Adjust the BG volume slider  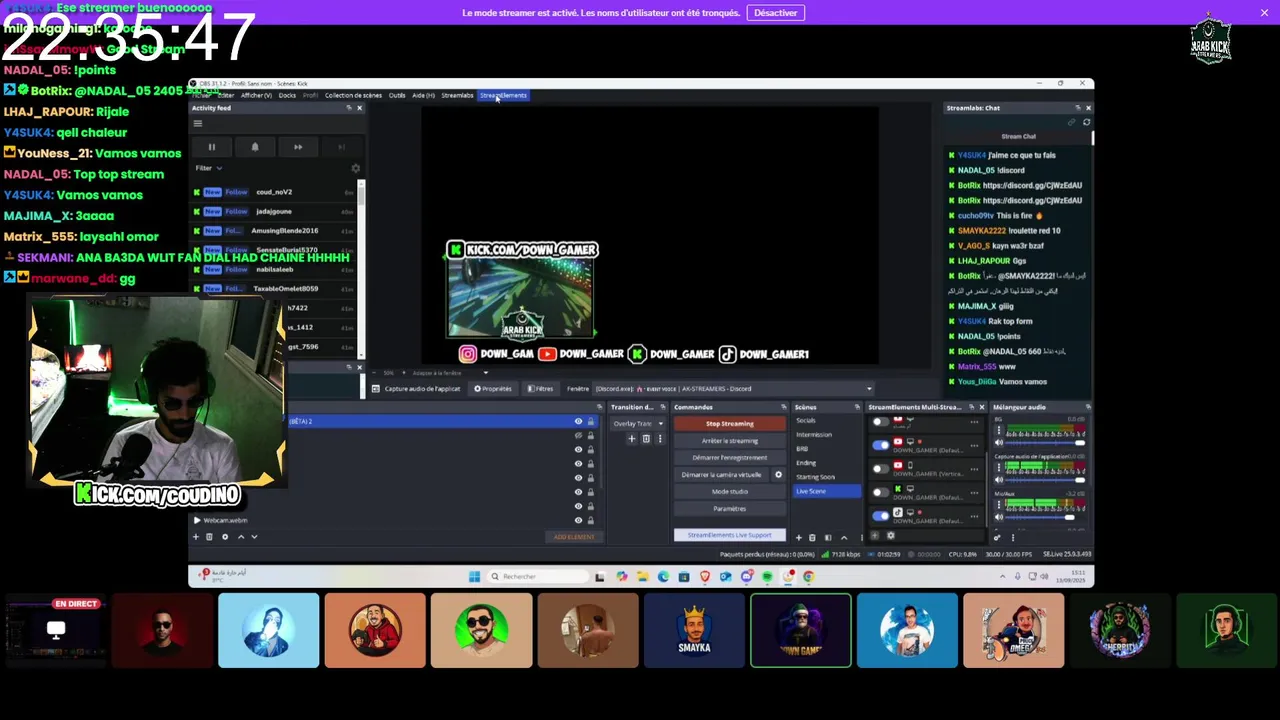click(1045, 442)
